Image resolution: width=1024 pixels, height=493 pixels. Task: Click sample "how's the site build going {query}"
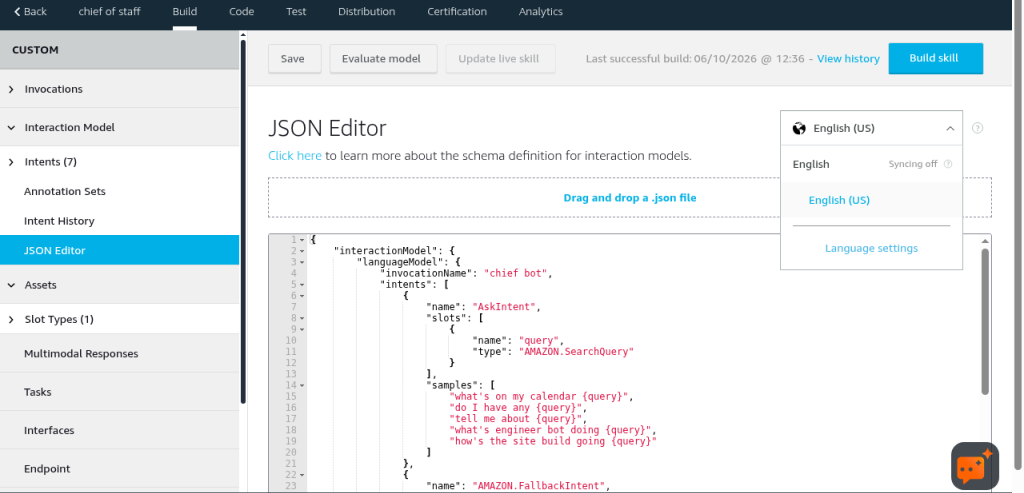pos(552,441)
